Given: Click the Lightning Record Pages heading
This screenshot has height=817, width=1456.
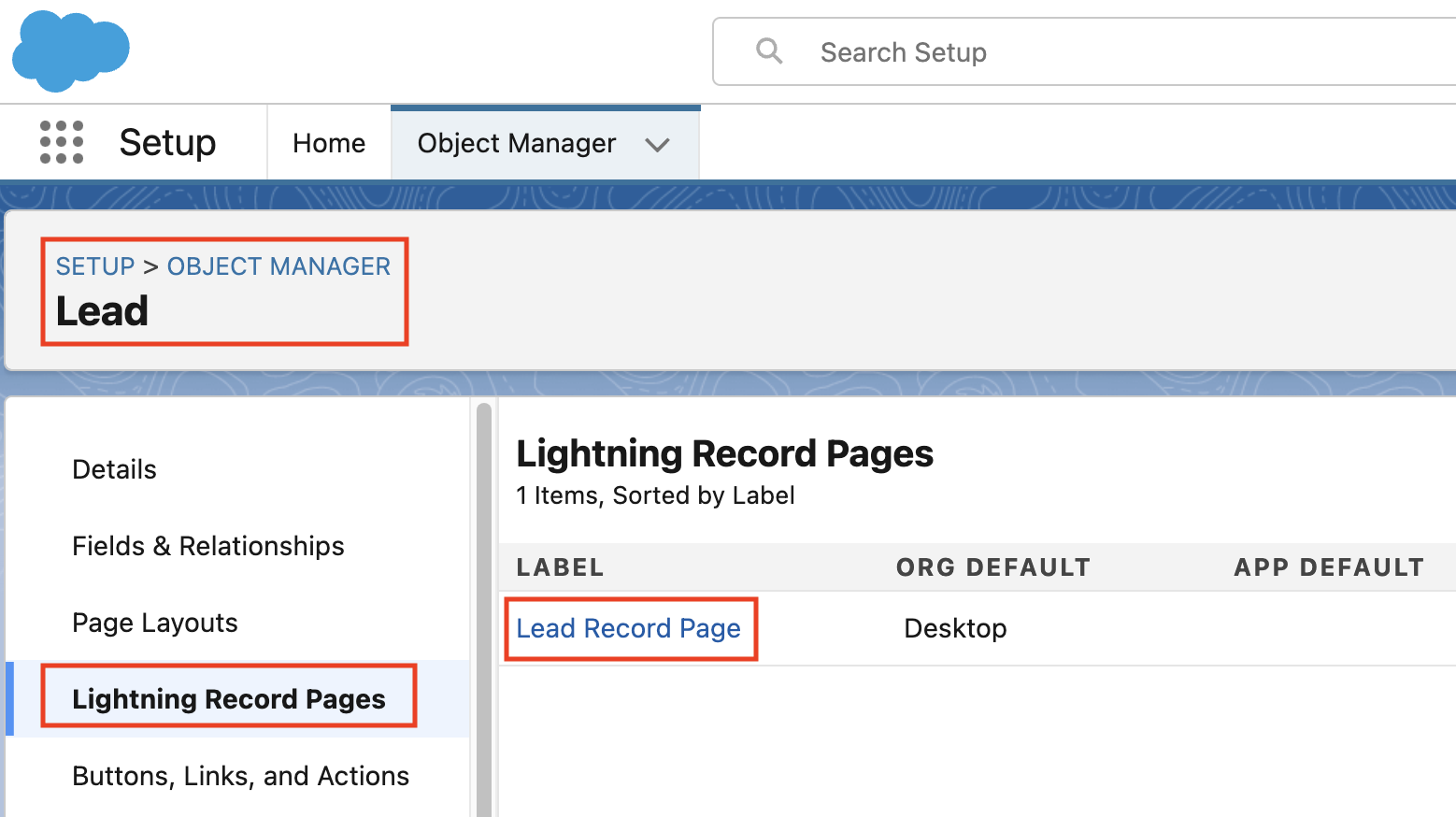Looking at the screenshot, I should [725, 454].
